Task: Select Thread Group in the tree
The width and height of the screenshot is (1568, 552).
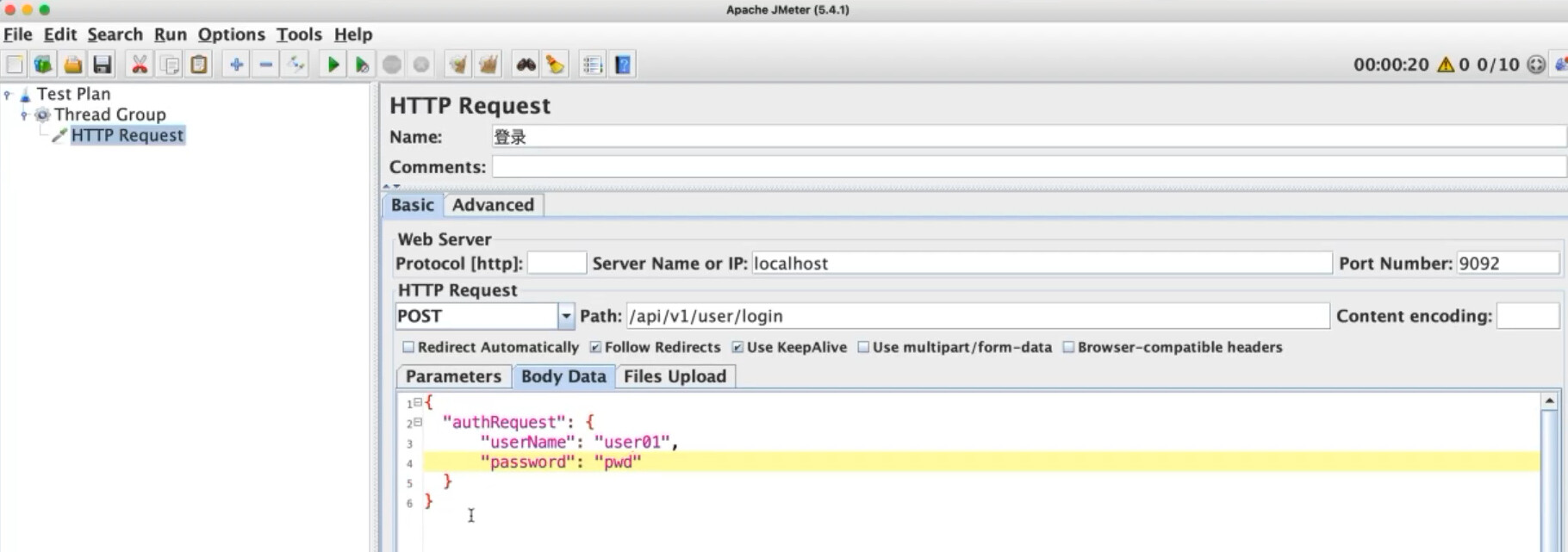Action: (110, 115)
